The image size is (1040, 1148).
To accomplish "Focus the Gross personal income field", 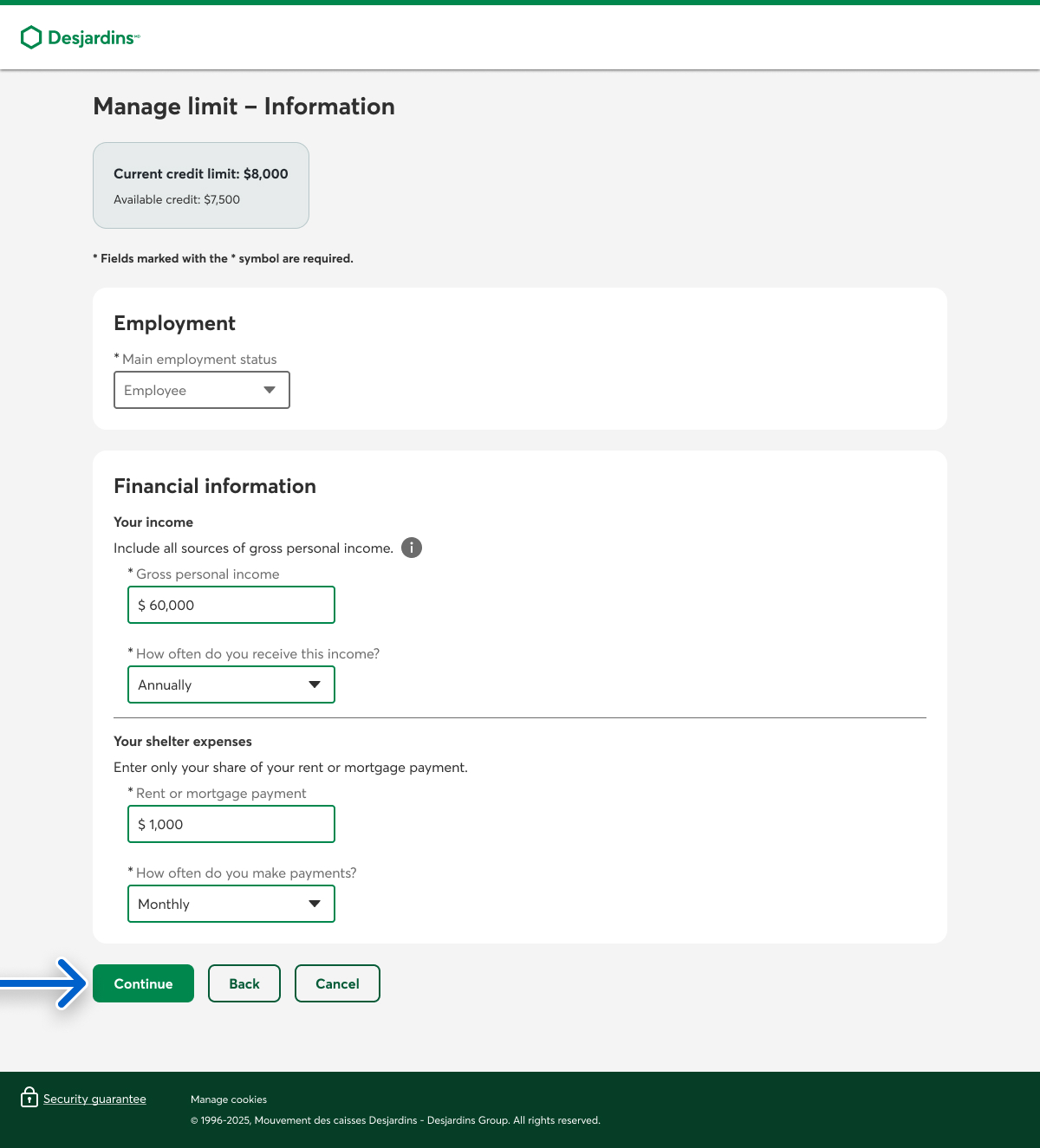I will [231, 605].
